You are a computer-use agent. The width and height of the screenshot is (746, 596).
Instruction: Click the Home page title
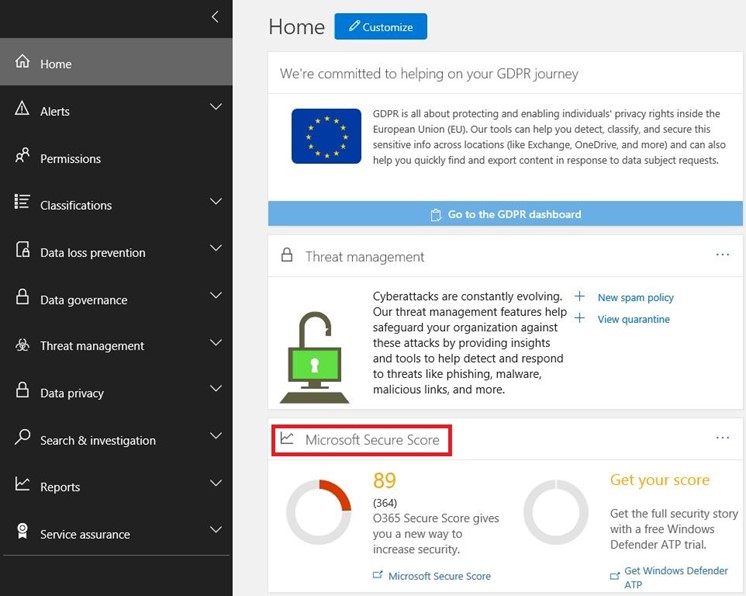point(297,27)
